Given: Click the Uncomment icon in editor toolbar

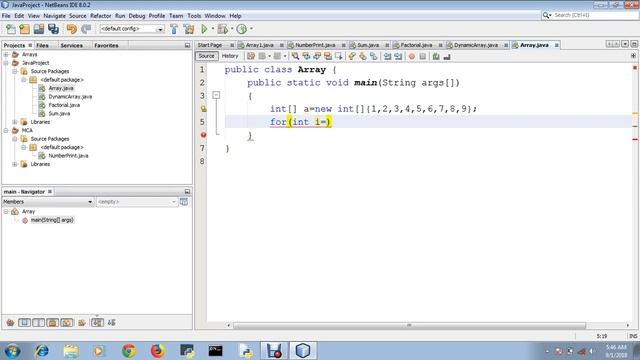Looking at the screenshot, I should pos(447,56).
